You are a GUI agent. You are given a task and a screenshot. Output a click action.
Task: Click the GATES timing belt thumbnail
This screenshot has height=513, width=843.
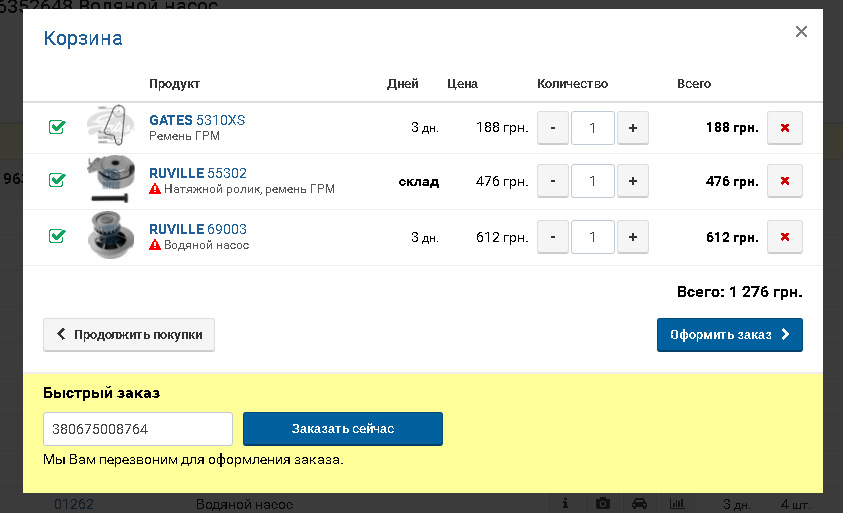(111, 125)
